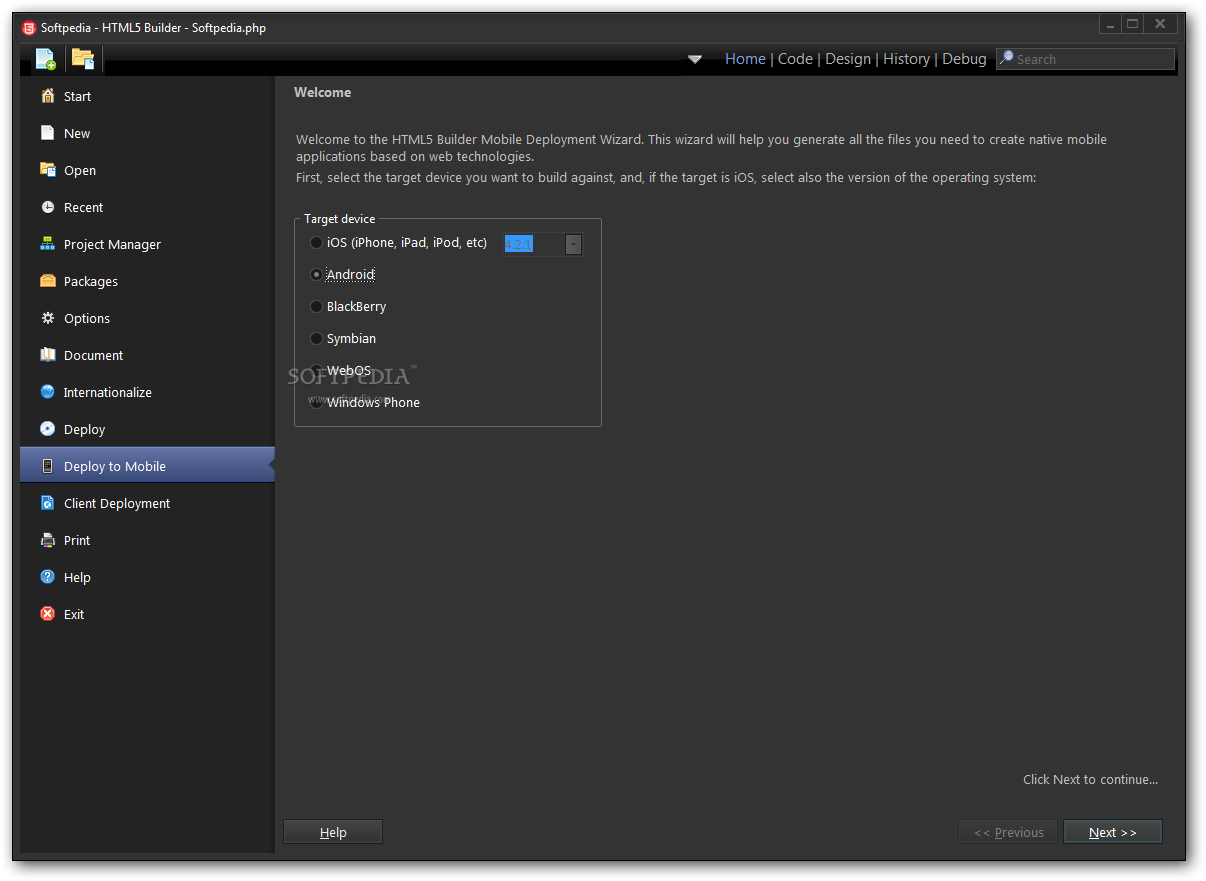Click the Help question mark icon

click(x=47, y=577)
